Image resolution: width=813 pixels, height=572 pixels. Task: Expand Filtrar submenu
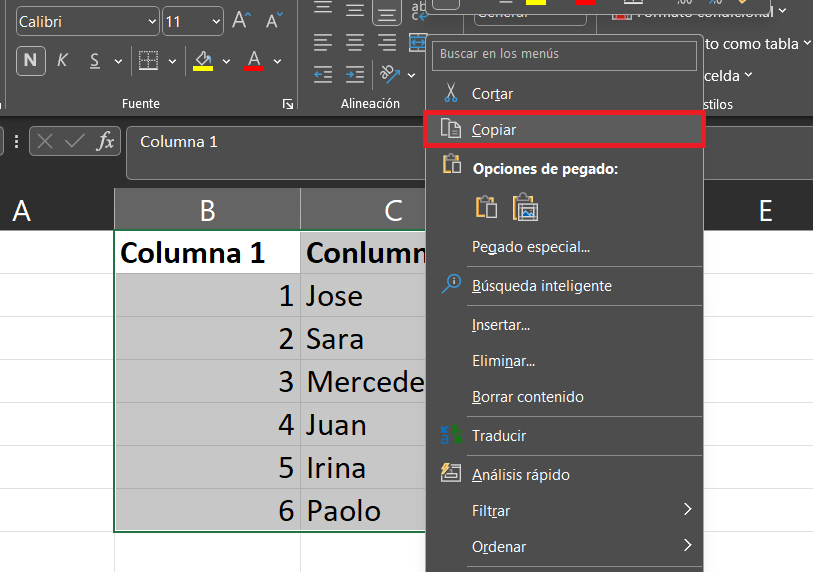[x=564, y=511]
